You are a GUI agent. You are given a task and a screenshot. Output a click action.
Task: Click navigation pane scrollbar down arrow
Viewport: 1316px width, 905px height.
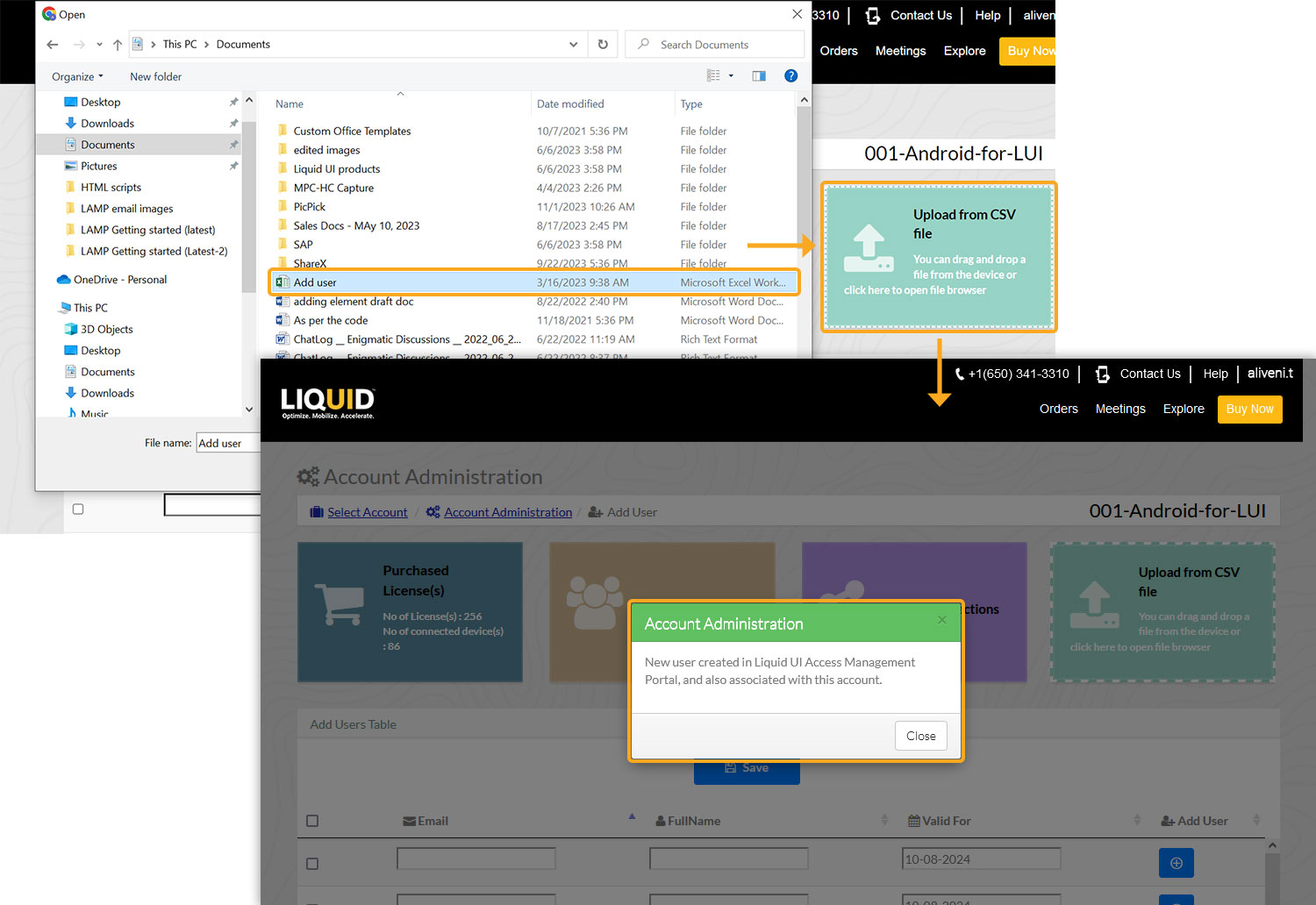[249, 409]
